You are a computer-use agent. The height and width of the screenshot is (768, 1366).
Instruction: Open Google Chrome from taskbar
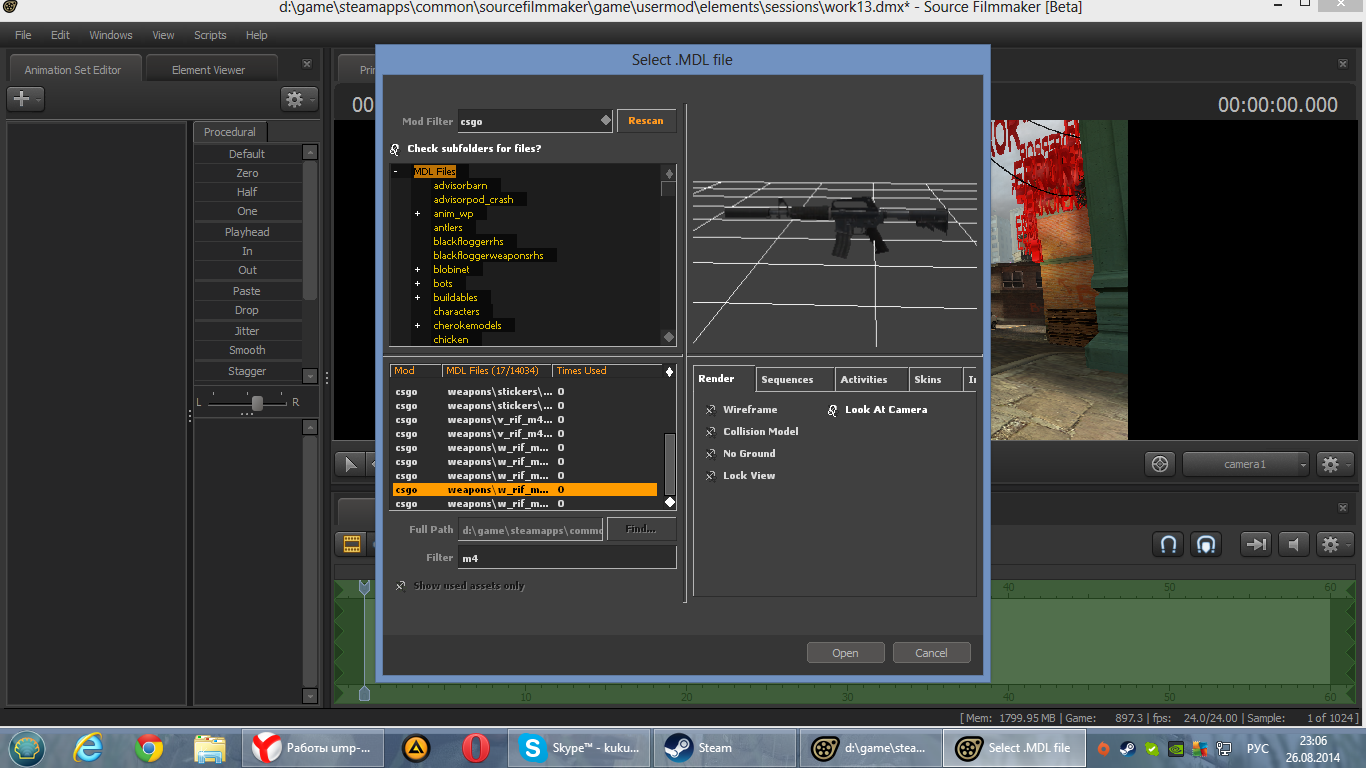149,747
